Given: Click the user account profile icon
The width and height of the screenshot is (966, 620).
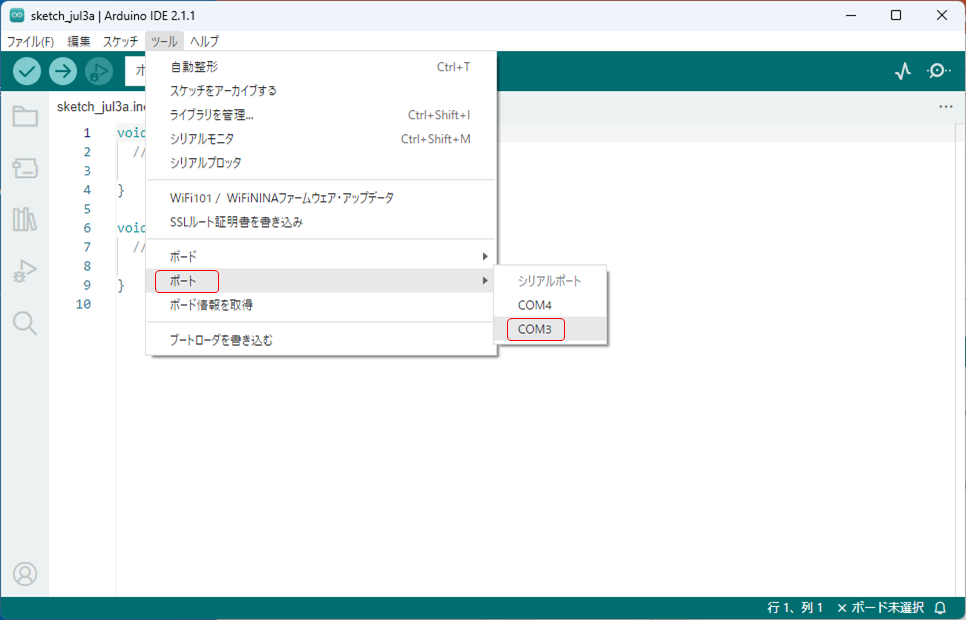Looking at the screenshot, I should 25,574.
